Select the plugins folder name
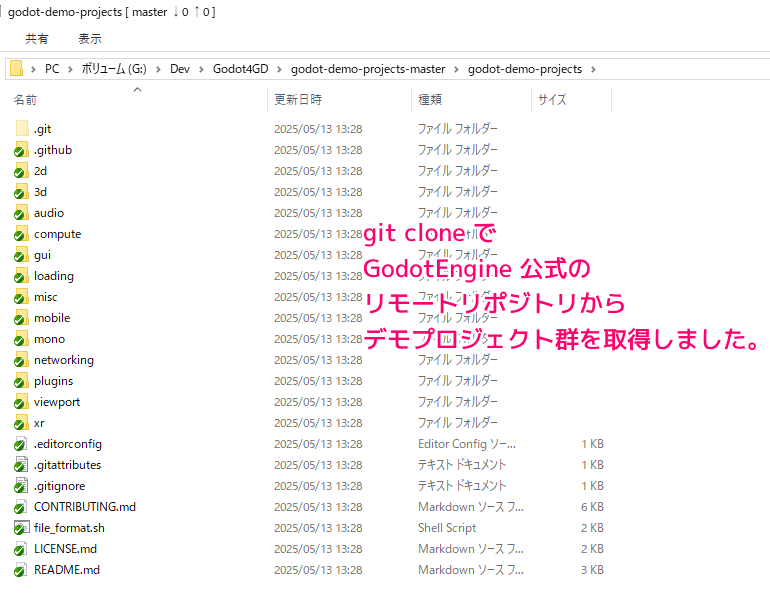This screenshot has height=596, width=770. pos(54,381)
